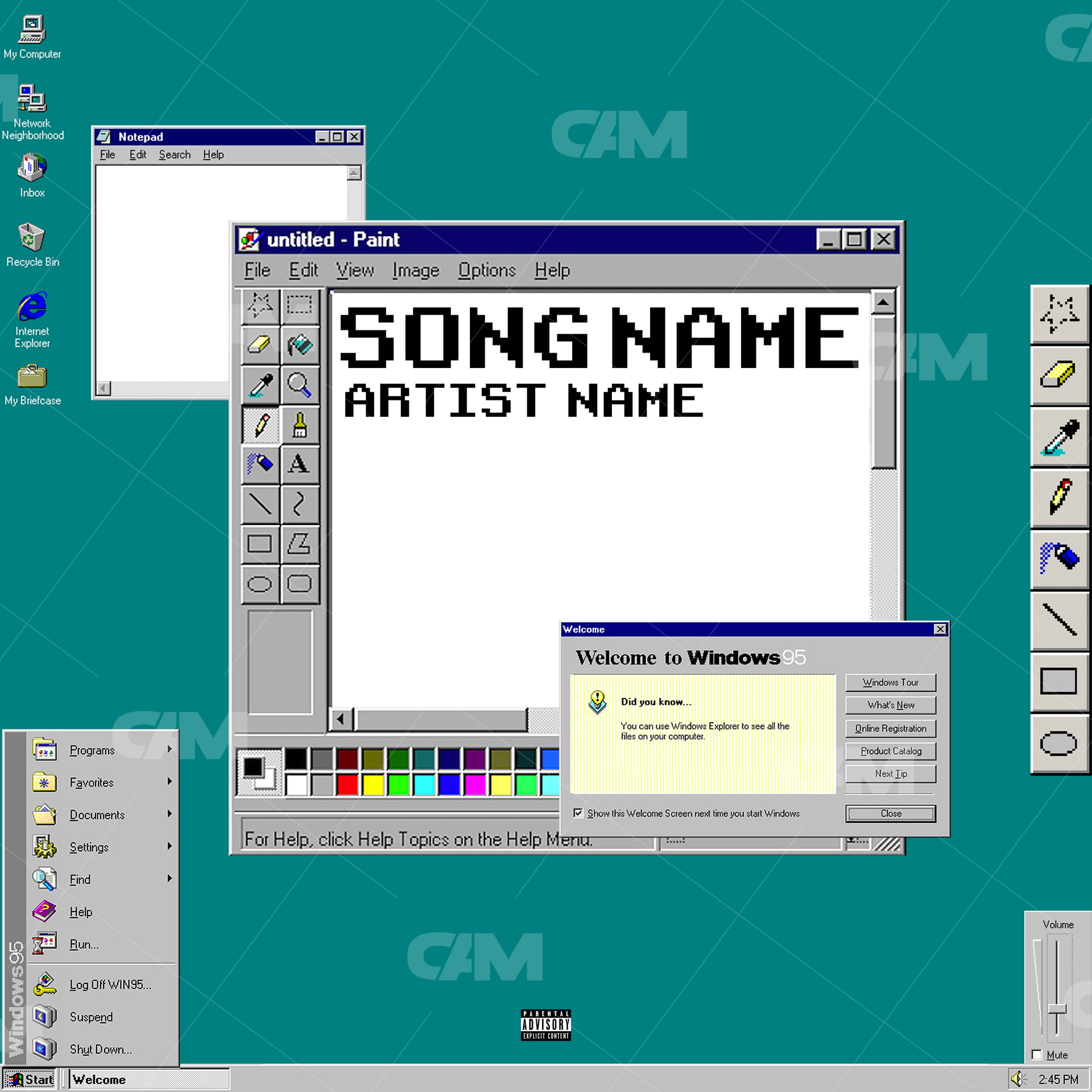Viewport: 1092px width, 1092px height.
Task: Select the Free-Form Select tool in Paint
Action: tap(260, 306)
